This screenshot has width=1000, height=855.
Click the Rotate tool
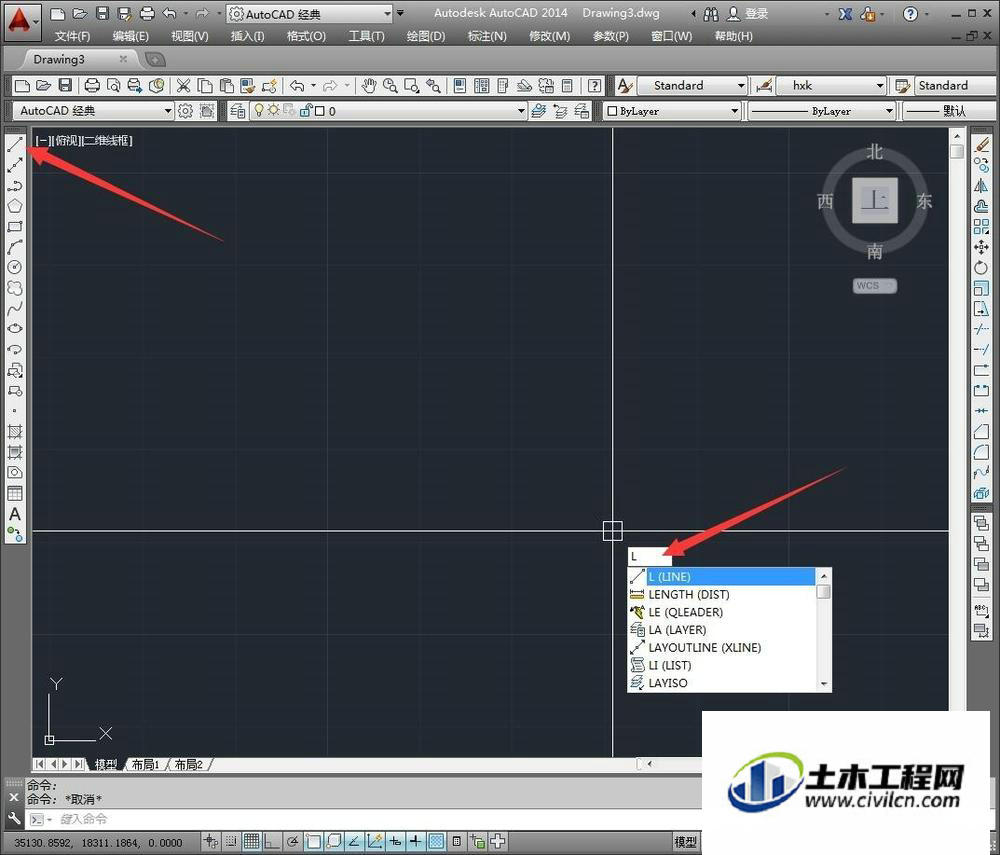(982, 268)
